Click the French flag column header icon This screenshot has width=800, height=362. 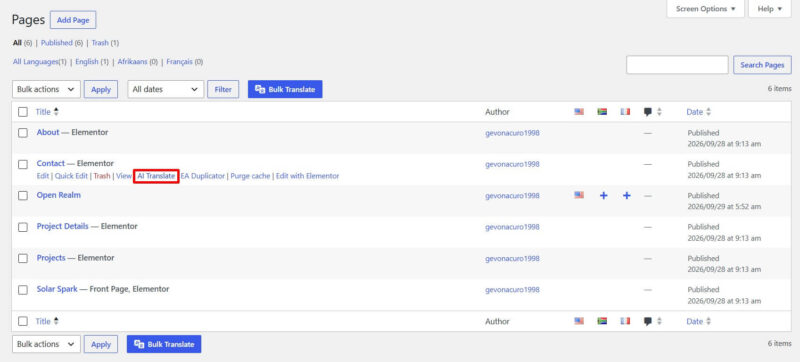coord(626,112)
